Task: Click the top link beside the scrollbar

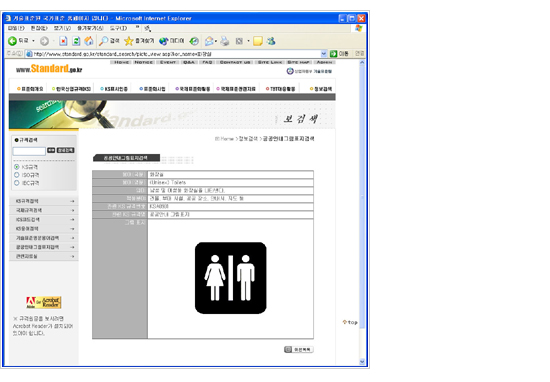Action: point(350,322)
